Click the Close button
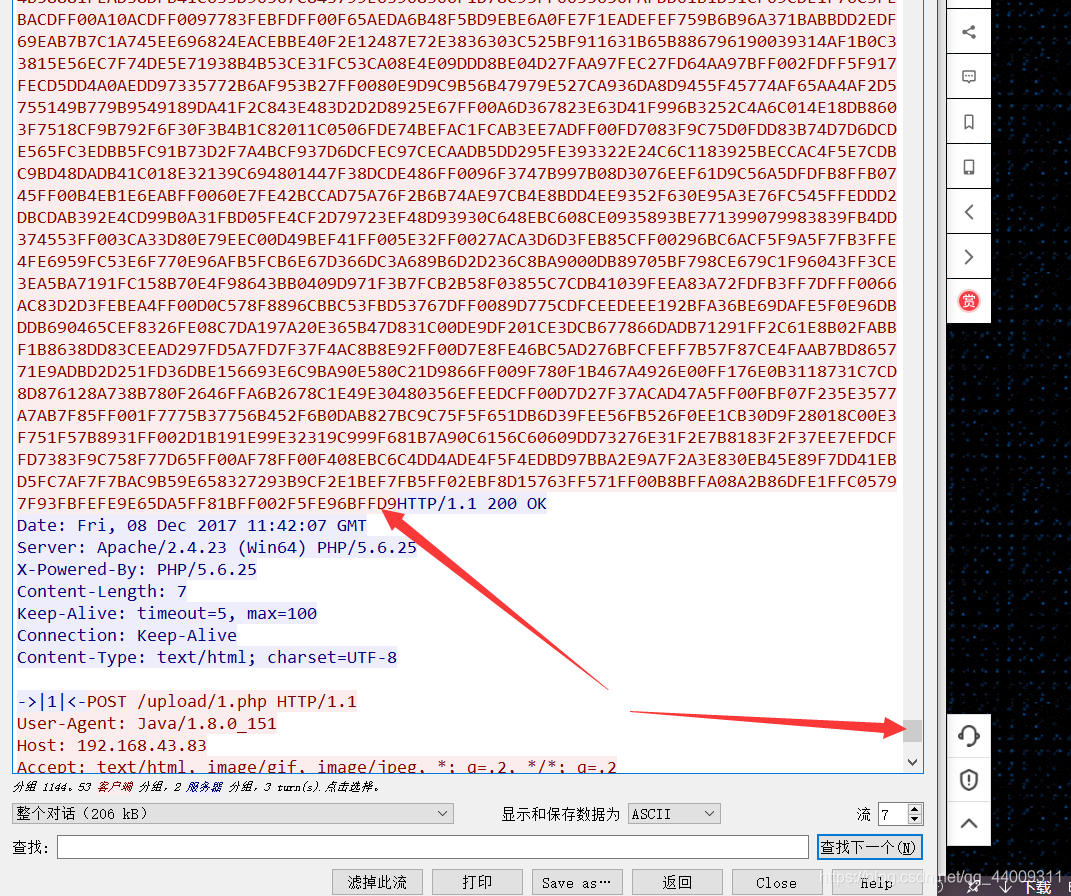The image size is (1071, 896). pyautogui.click(x=777, y=882)
